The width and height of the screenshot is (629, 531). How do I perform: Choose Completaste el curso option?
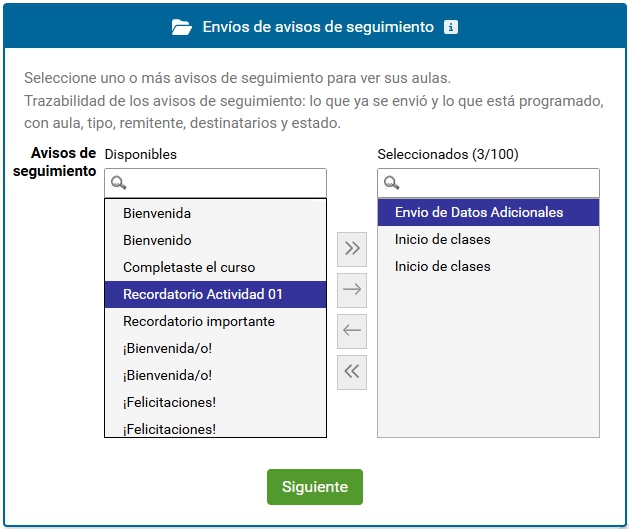(x=215, y=267)
